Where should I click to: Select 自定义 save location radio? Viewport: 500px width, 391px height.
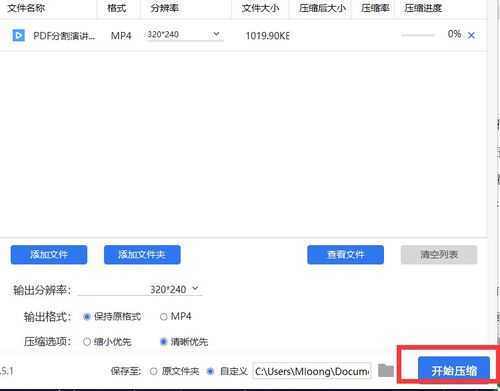tap(210, 371)
